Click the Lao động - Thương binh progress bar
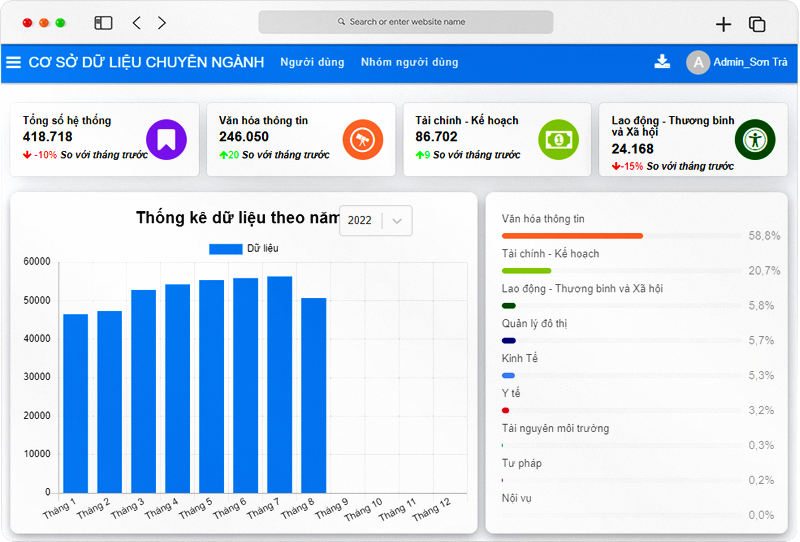This screenshot has width=800, height=542. point(621,306)
